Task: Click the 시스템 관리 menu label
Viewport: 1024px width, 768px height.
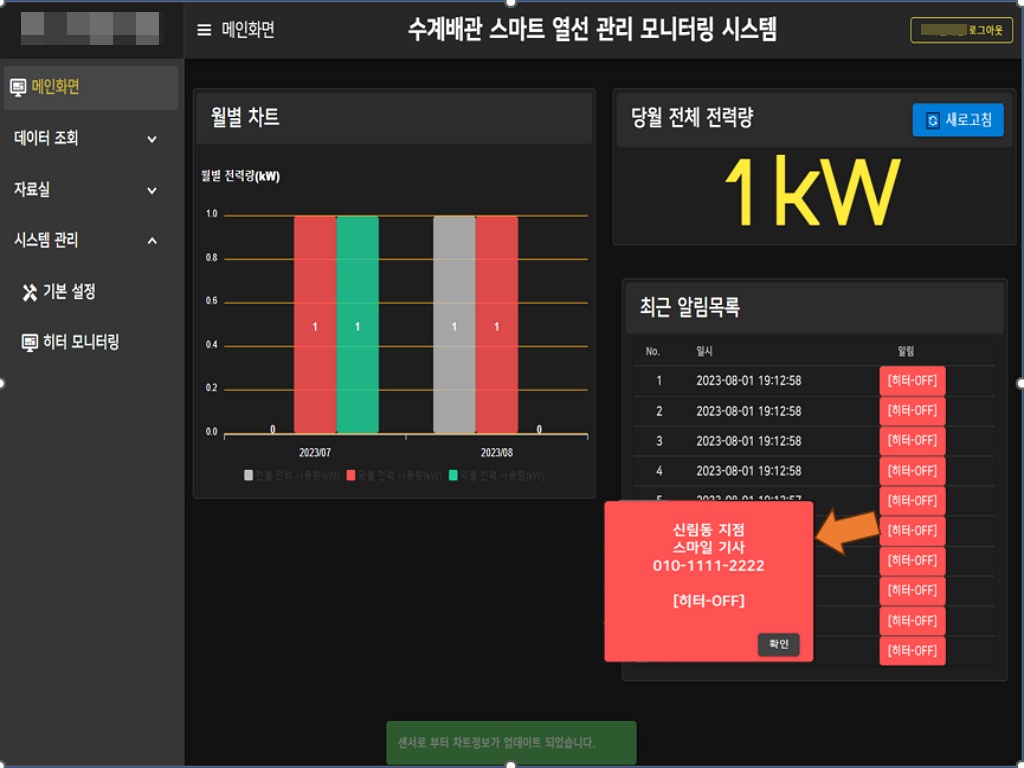Action: coord(46,240)
